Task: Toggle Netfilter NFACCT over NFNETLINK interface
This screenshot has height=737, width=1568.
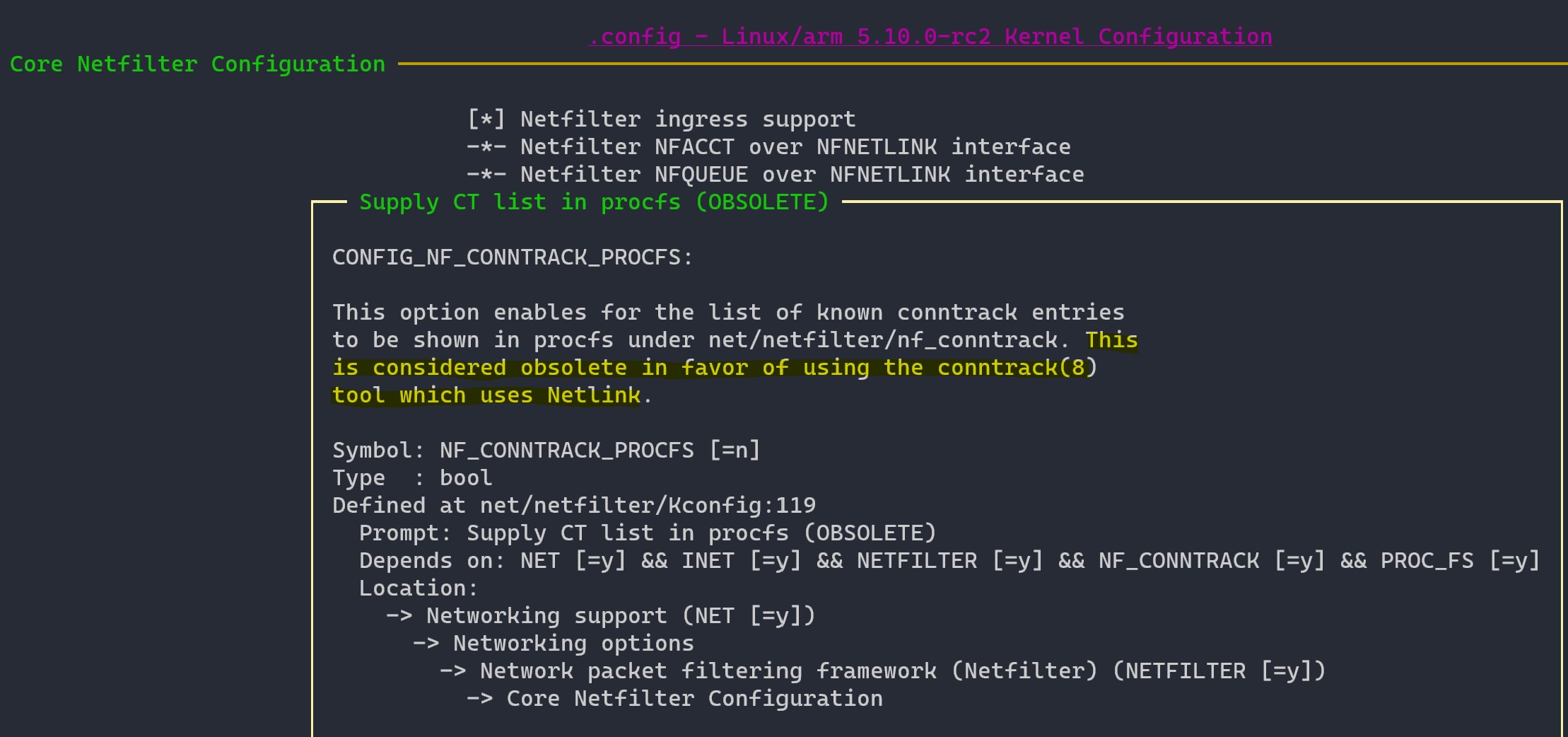Action: (769, 146)
